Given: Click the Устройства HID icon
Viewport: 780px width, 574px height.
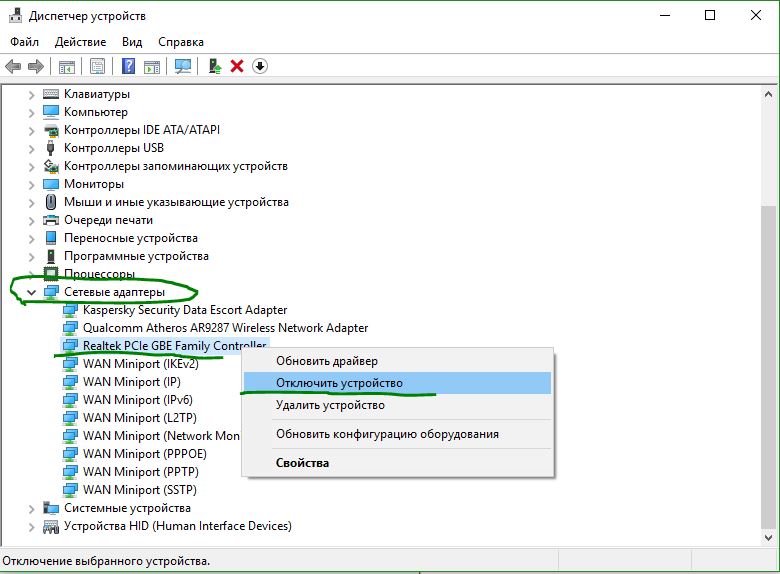Looking at the screenshot, I should pos(51,526).
